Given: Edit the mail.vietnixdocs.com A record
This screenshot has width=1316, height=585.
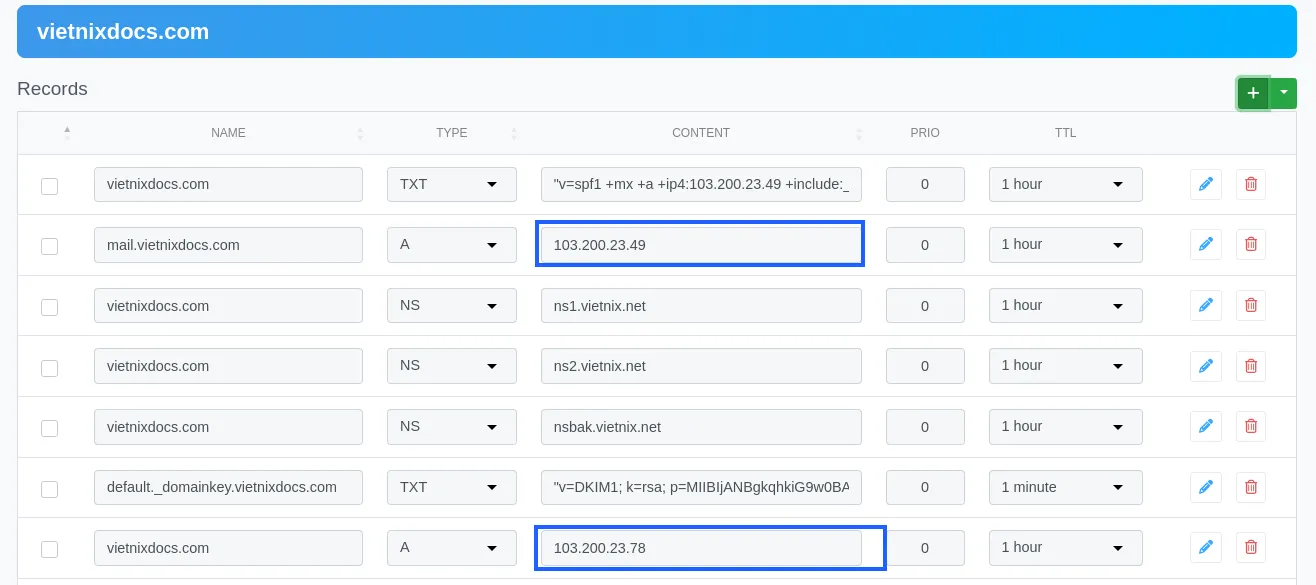Looking at the screenshot, I should pos(1206,244).
